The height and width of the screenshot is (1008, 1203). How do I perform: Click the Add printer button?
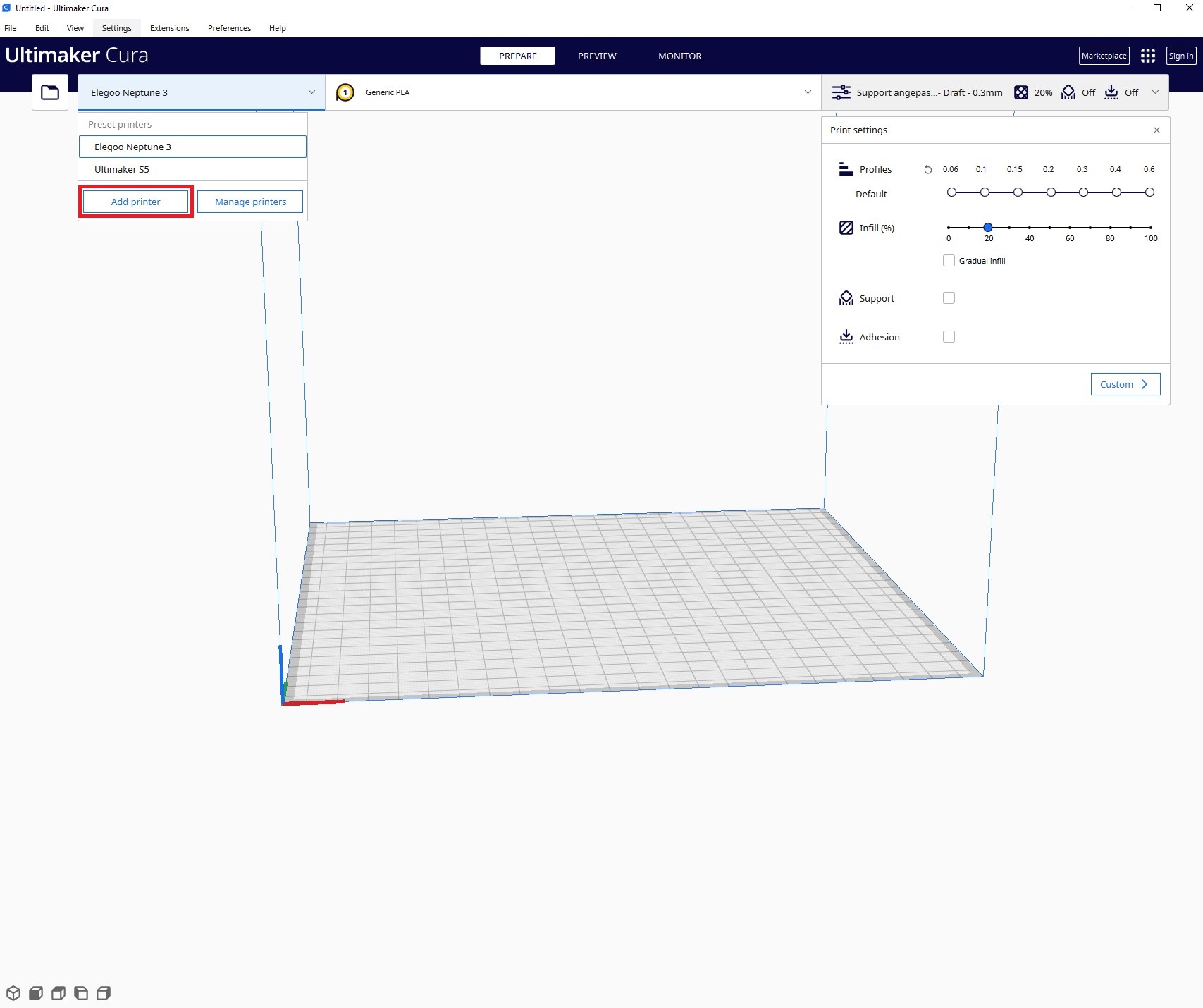136,202
